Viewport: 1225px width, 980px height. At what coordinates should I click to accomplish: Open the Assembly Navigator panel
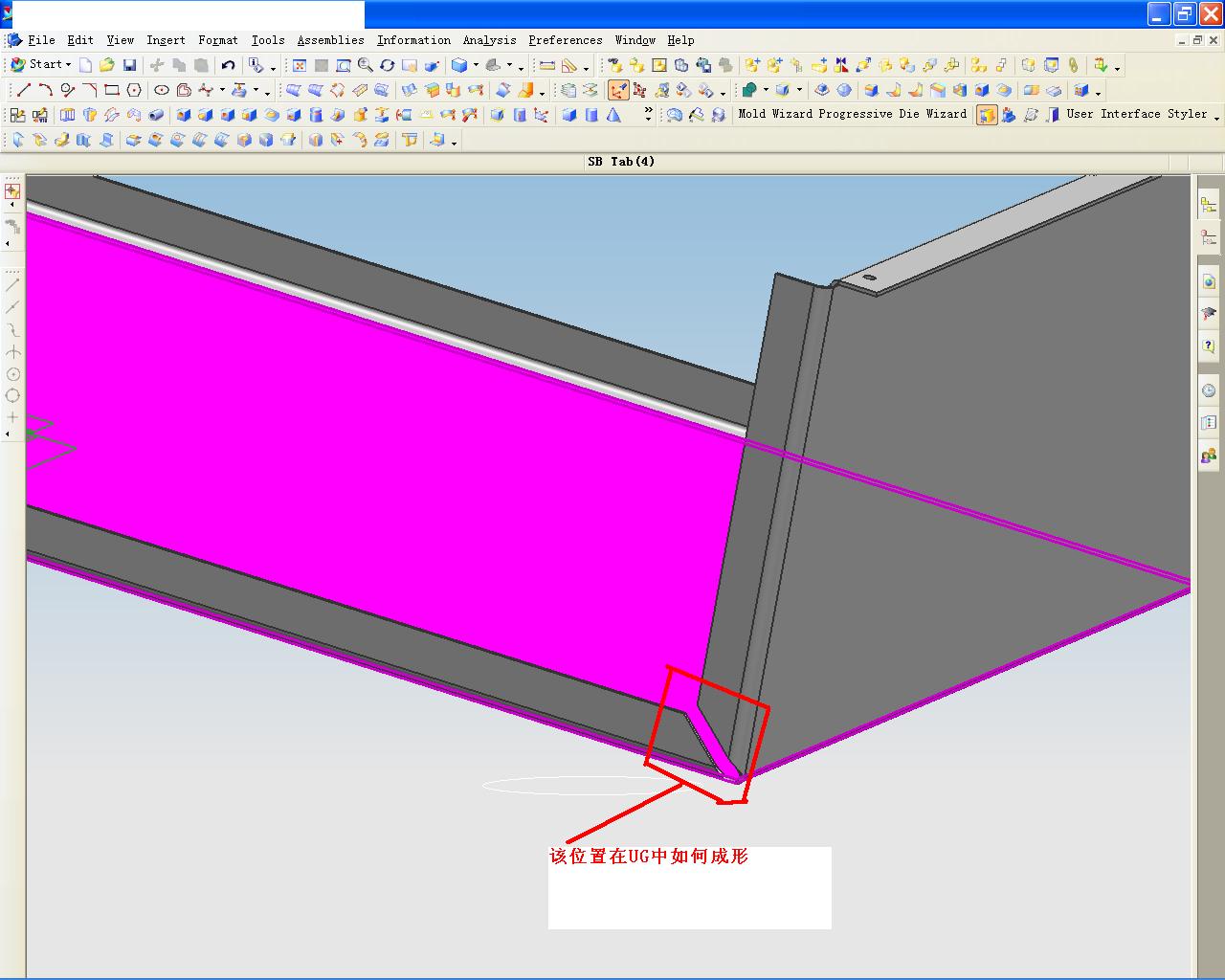pyautogui.click(x=1209, y=204)
